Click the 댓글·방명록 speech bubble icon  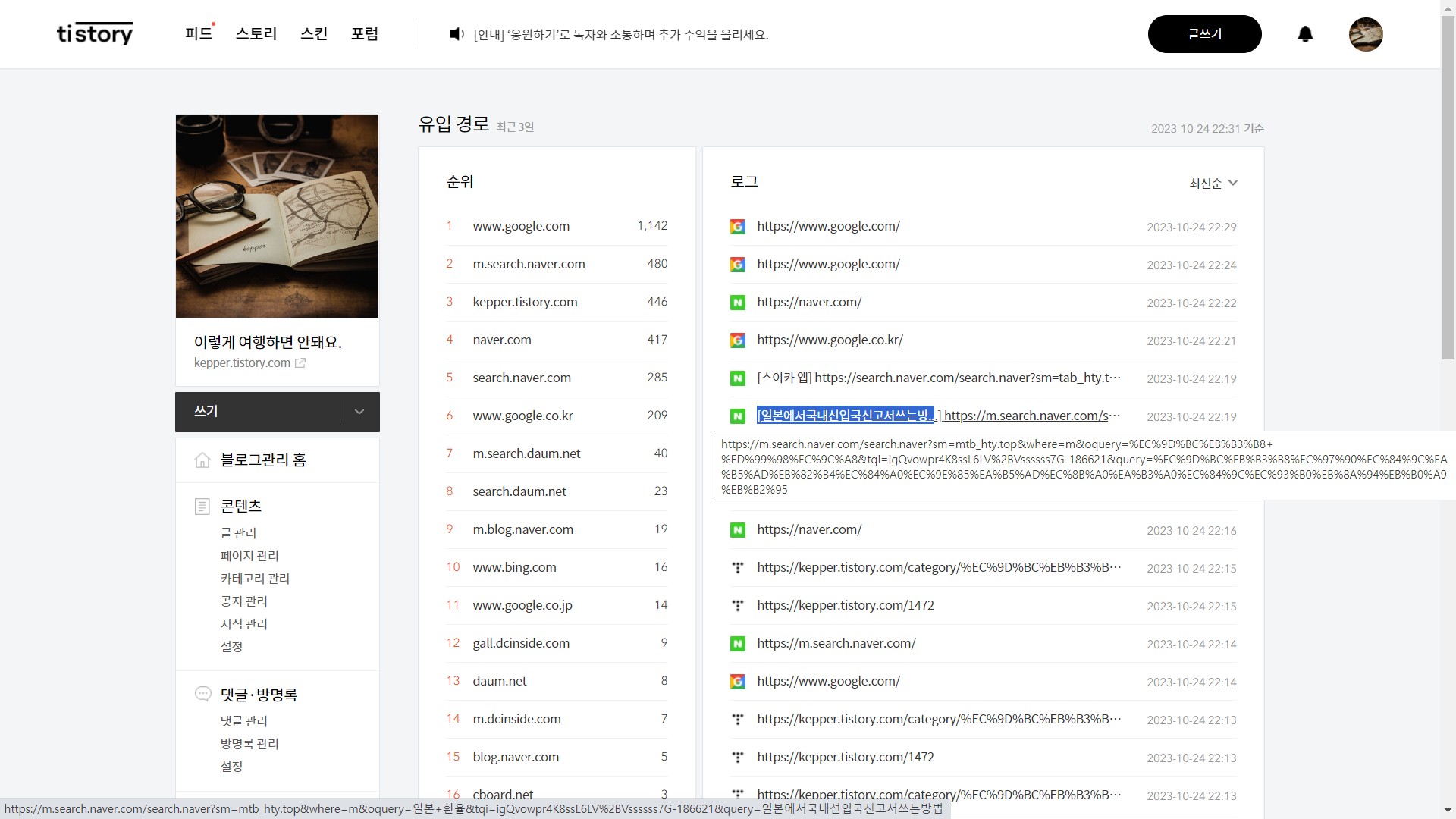point(202,694)
